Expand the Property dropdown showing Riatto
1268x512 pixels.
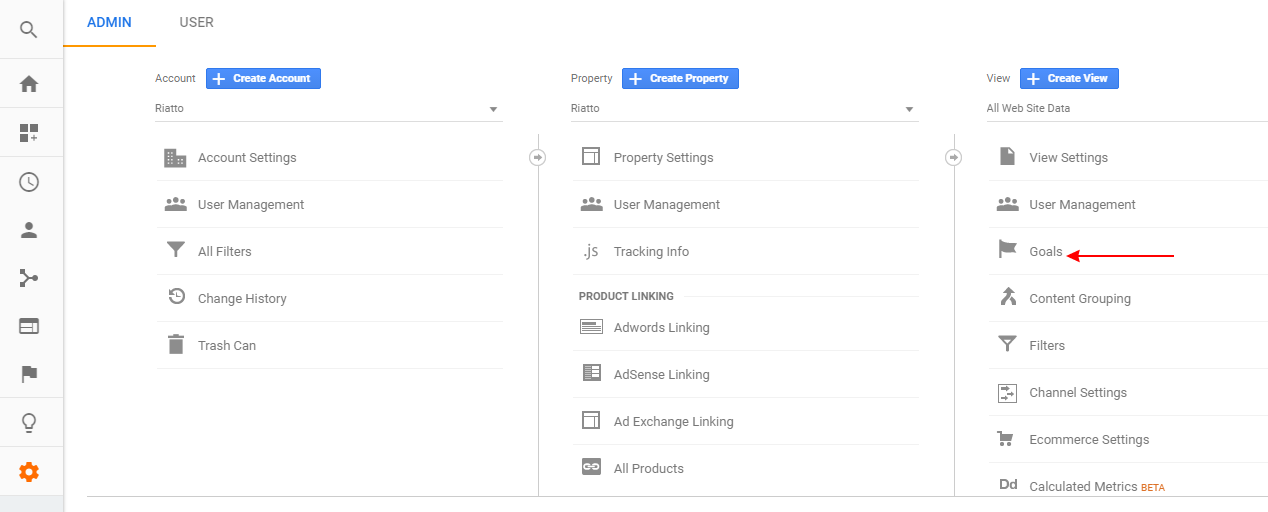[744, 108]
